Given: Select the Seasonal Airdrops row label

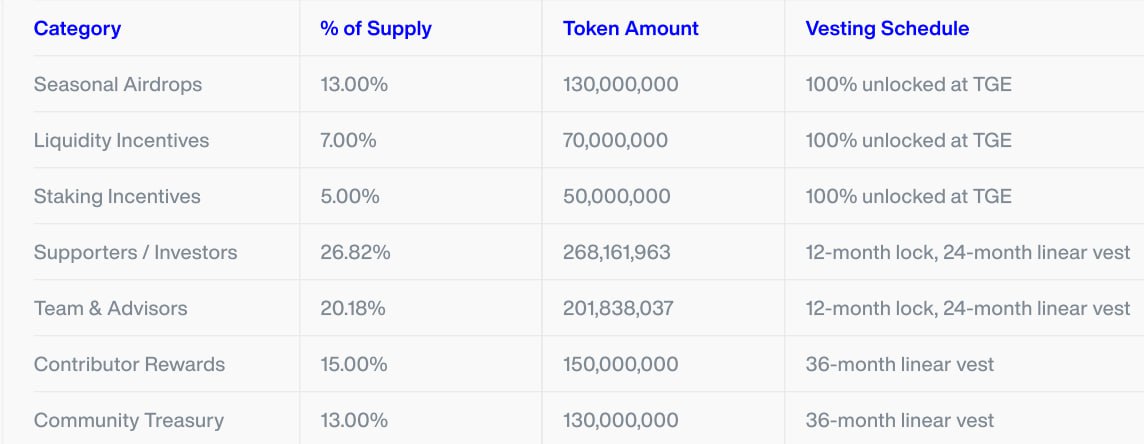Looking at the screenshot, I should 117,85.
